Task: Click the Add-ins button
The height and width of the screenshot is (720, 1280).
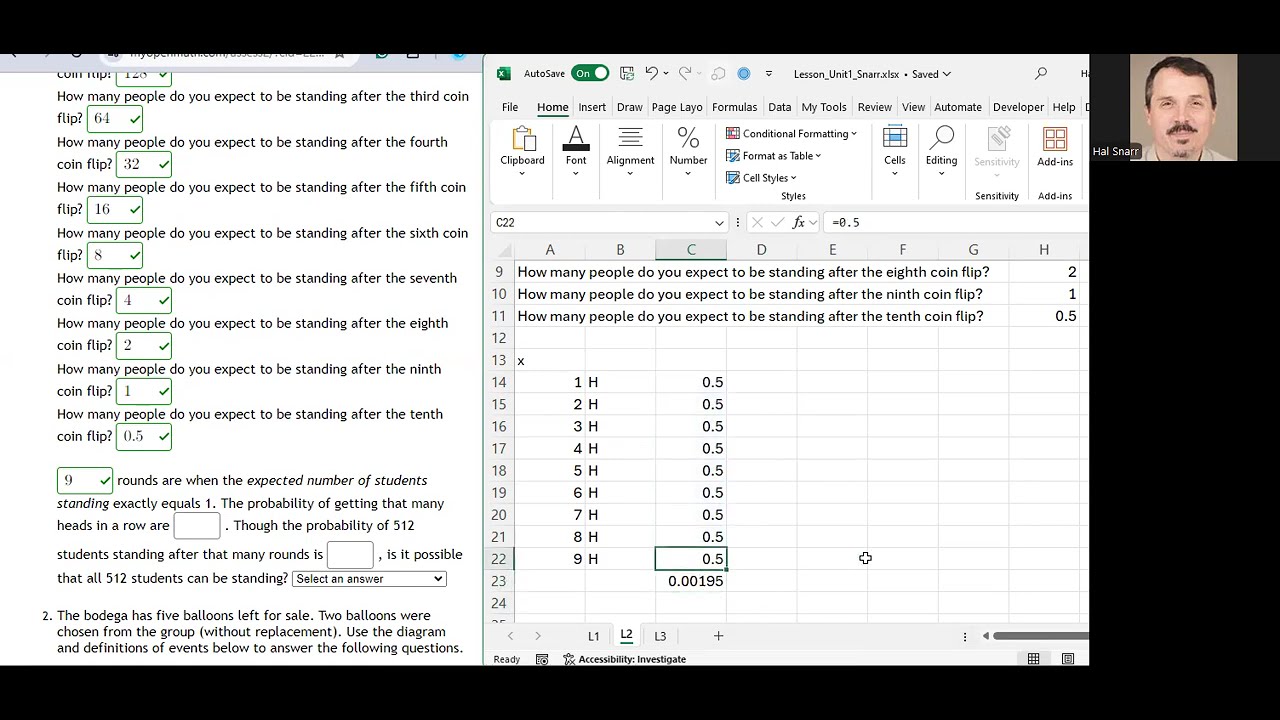Action: (x=1055, y=148)
